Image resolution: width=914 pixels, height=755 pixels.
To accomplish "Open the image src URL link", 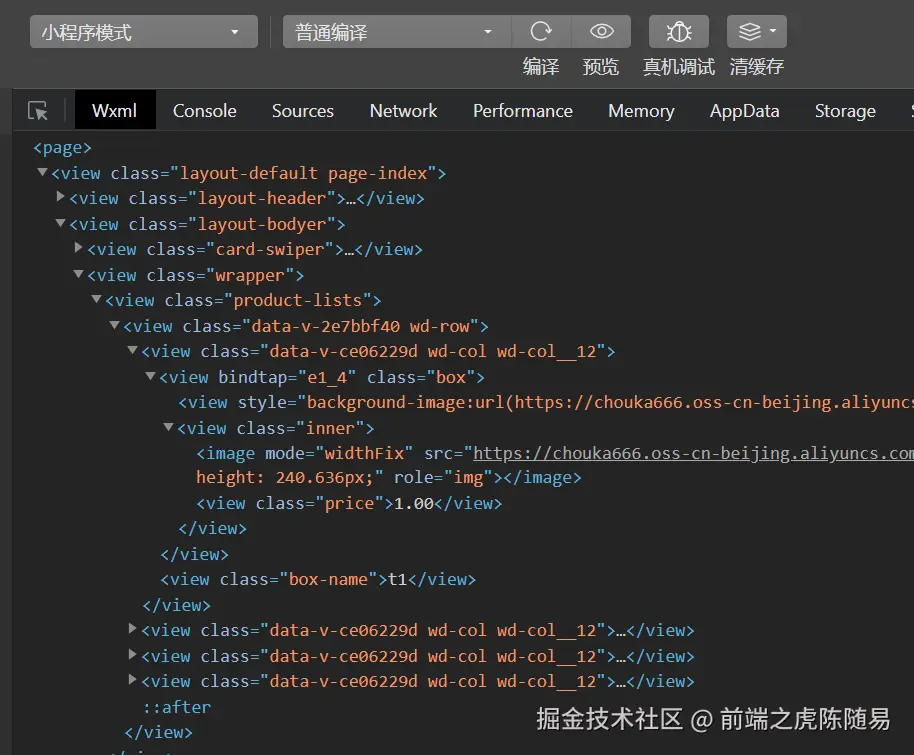I will point(693,453).
